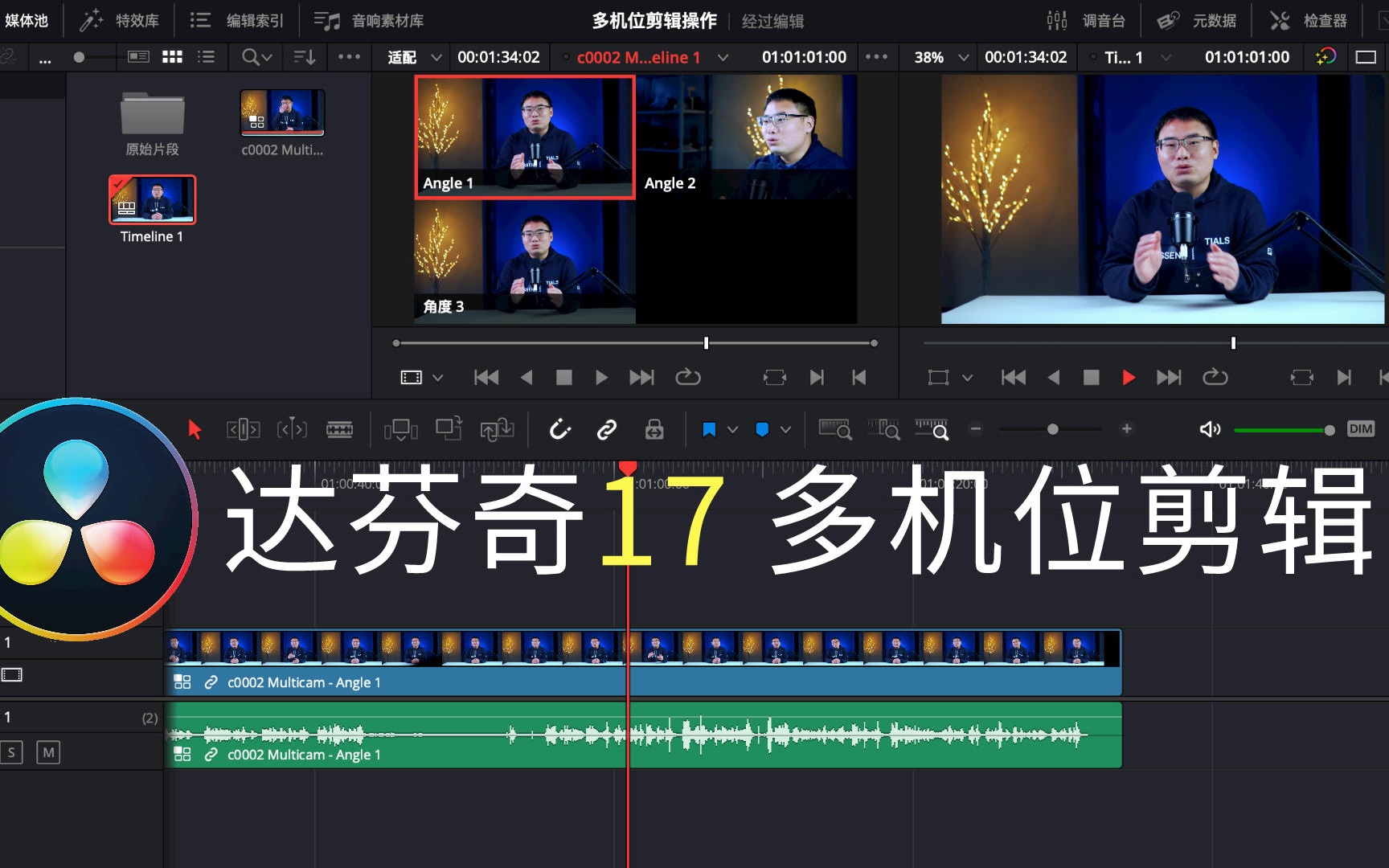Choose the red selection mode arrow tool
The width and height of the screenshot is (1389, 868).
[195, 430]
